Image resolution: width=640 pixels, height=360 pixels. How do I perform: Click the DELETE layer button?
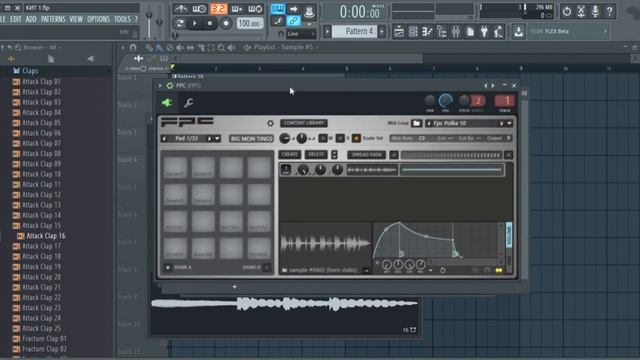tap(316, 154)
